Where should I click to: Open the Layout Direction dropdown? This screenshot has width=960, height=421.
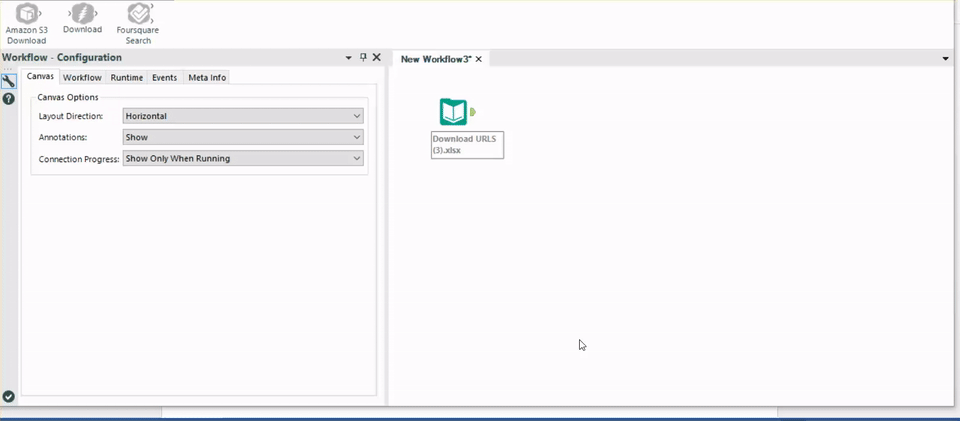[243, 116]
